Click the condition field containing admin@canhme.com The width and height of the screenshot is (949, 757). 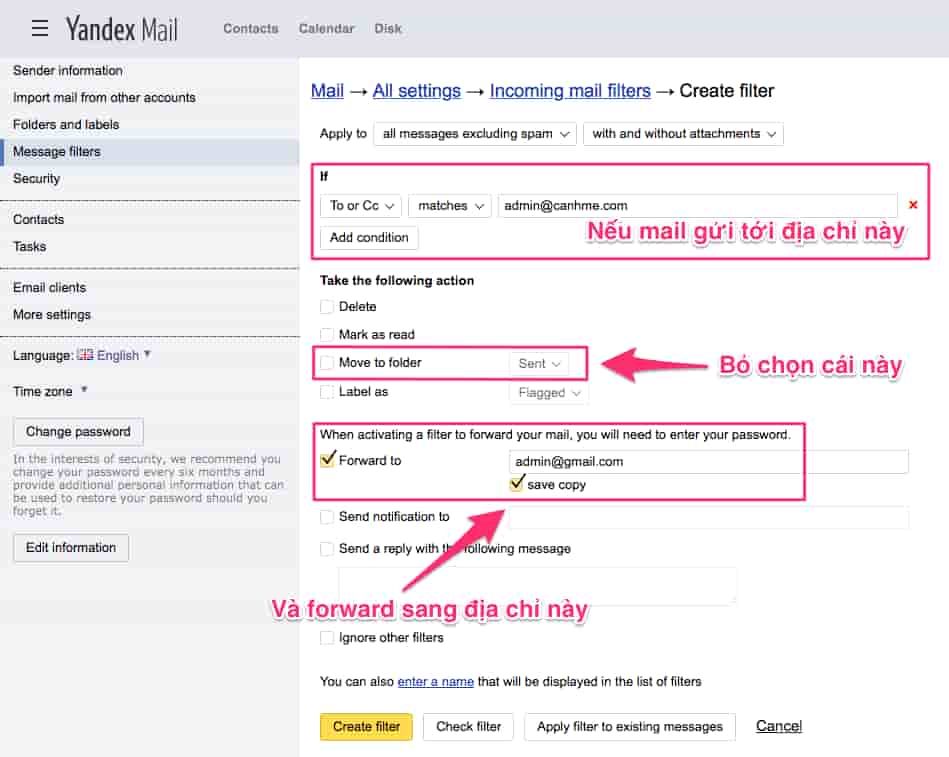(x=697, y=206)
